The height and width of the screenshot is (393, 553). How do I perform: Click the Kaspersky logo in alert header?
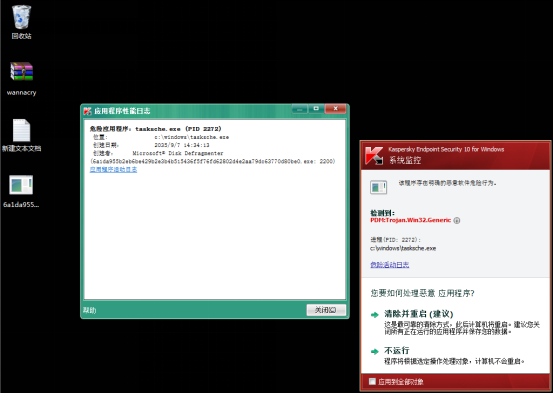pos(374,155)
